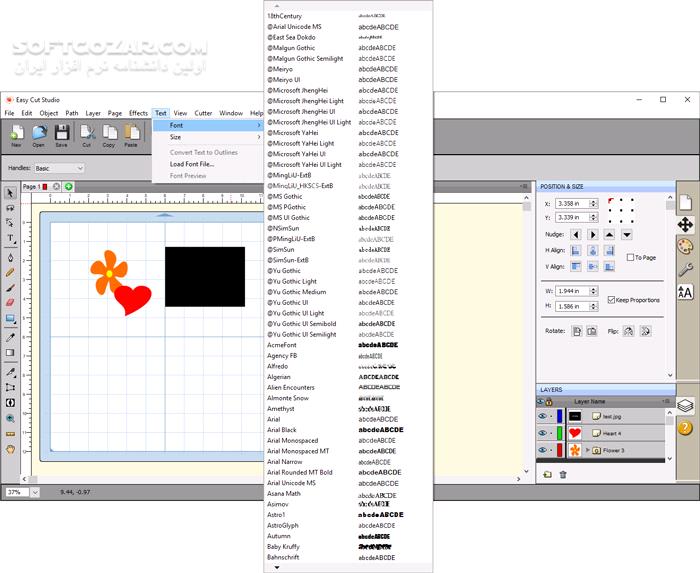Select the arrow Selection tool

(x=10, y=193)
